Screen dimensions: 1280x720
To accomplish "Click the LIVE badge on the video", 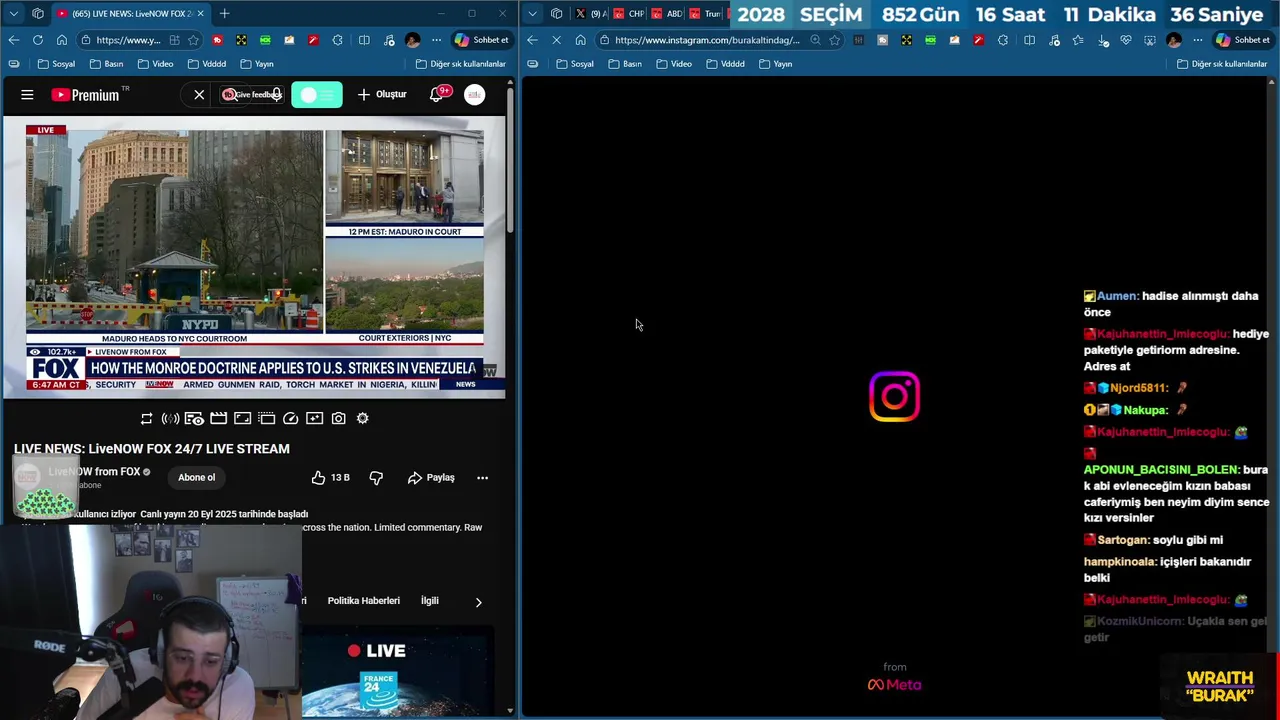I will [46, 130].
